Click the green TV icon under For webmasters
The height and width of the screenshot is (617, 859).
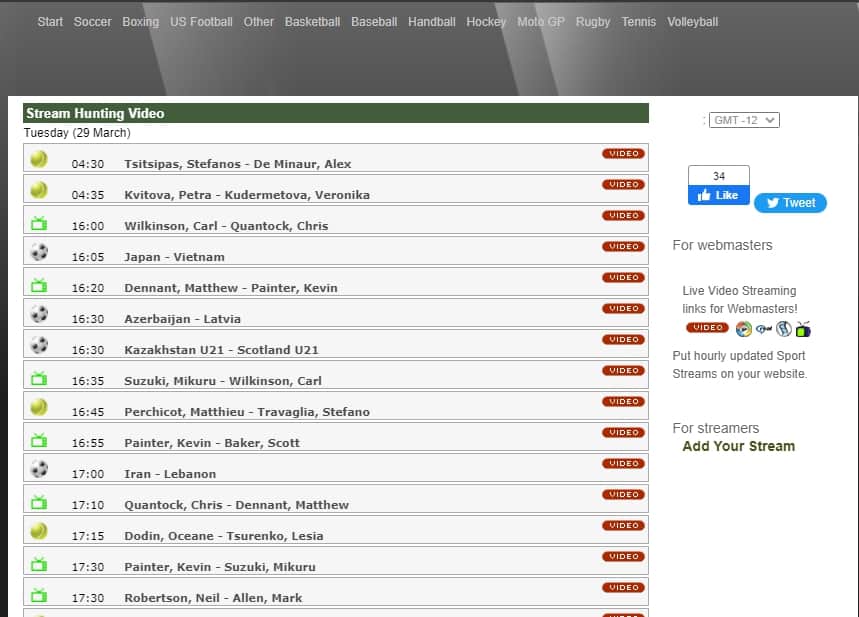pos(803,329)
